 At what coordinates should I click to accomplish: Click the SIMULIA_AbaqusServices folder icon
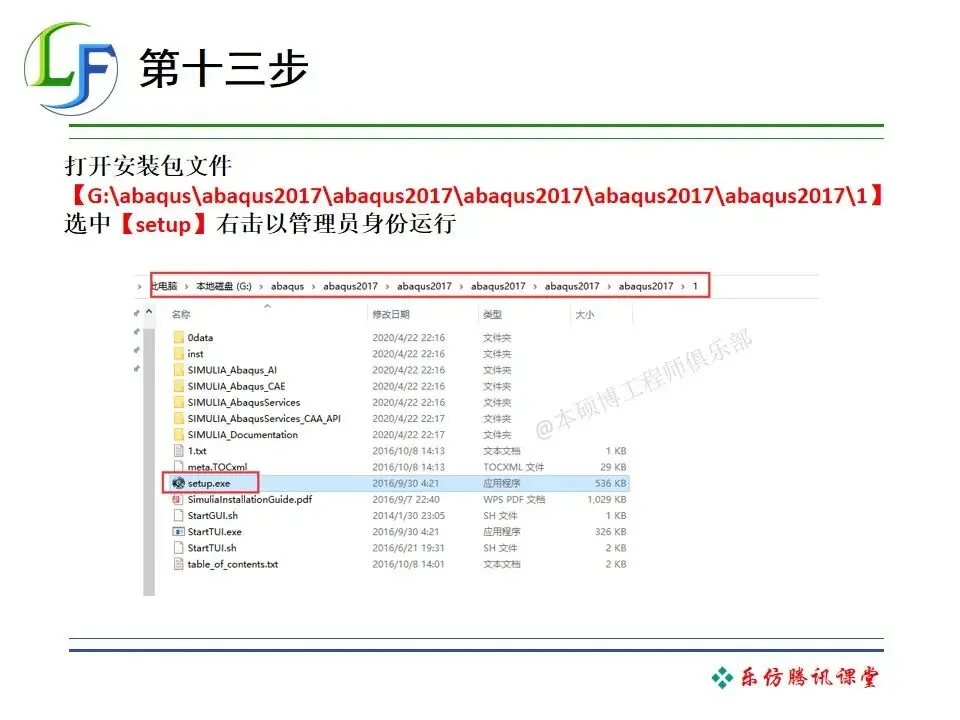coord(178,402)
